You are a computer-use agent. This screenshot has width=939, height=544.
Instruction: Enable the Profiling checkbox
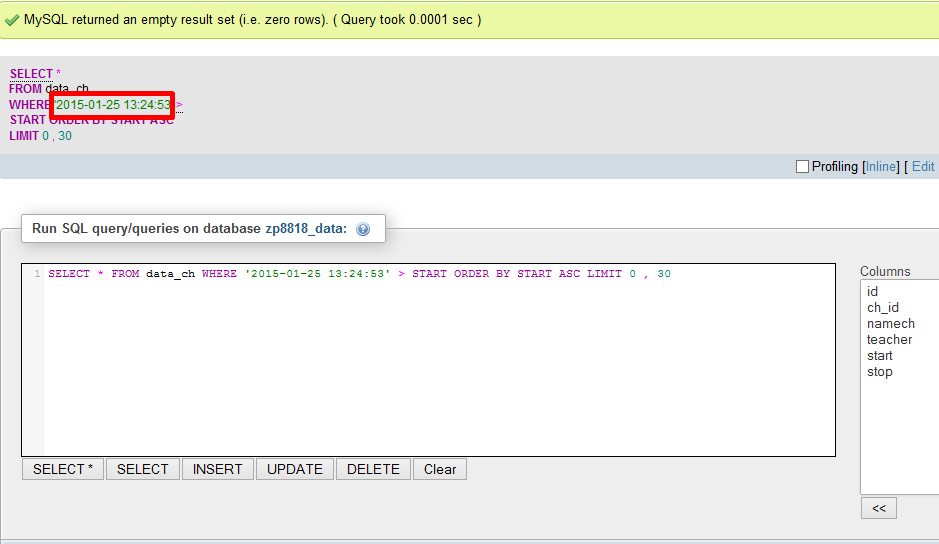[802, 167]
